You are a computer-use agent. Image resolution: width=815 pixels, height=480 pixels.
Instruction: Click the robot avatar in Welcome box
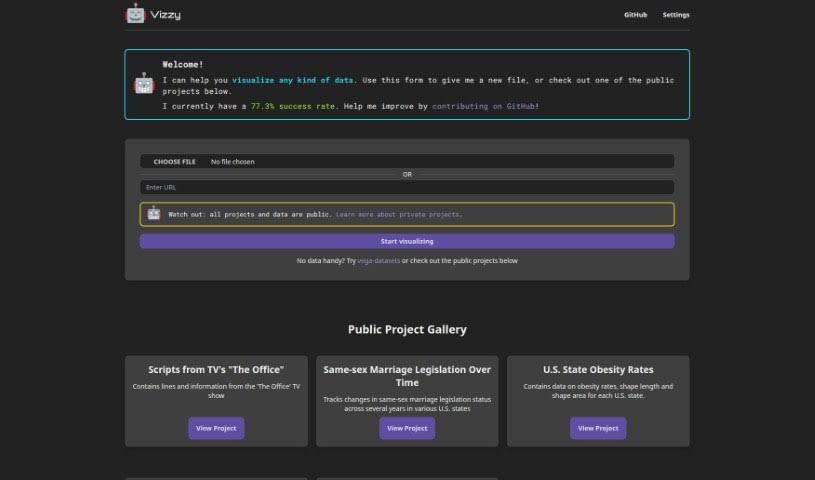[144, 84]
